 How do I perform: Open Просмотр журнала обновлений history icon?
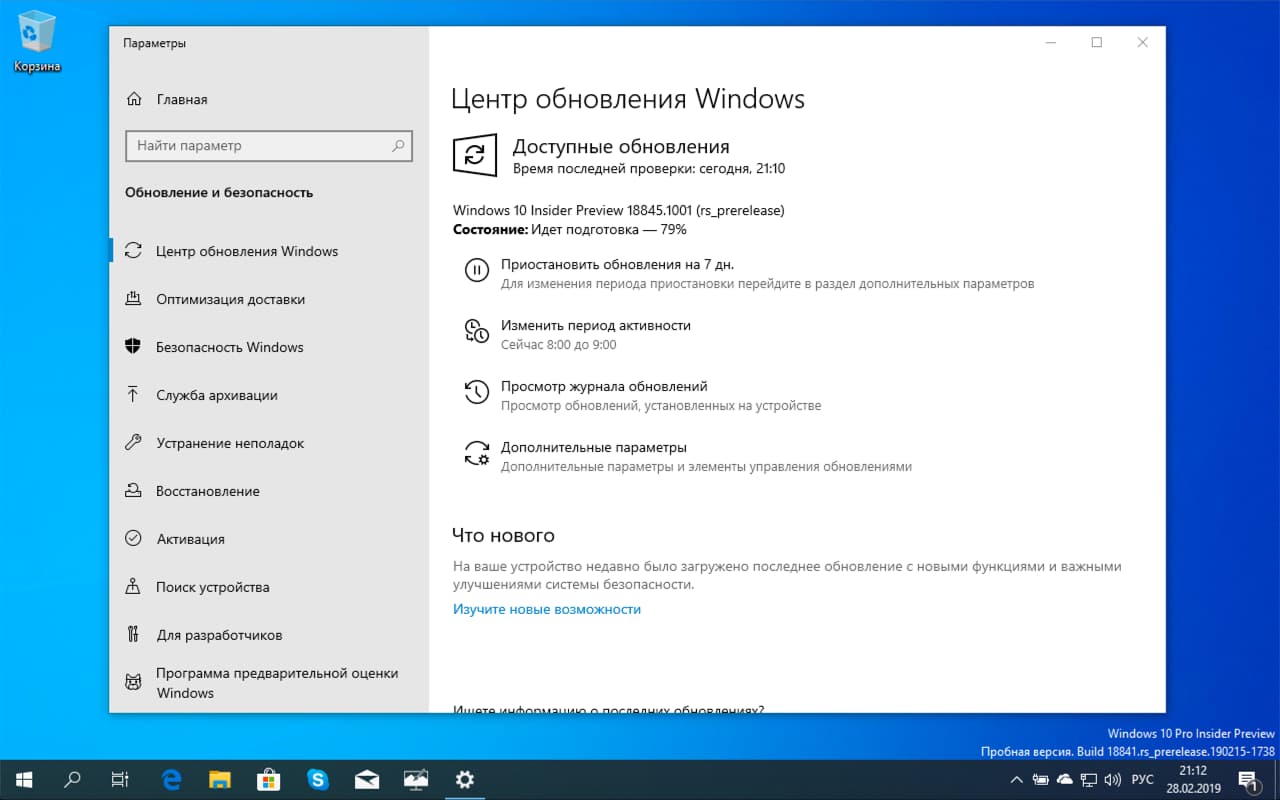[x=476, y=392]
